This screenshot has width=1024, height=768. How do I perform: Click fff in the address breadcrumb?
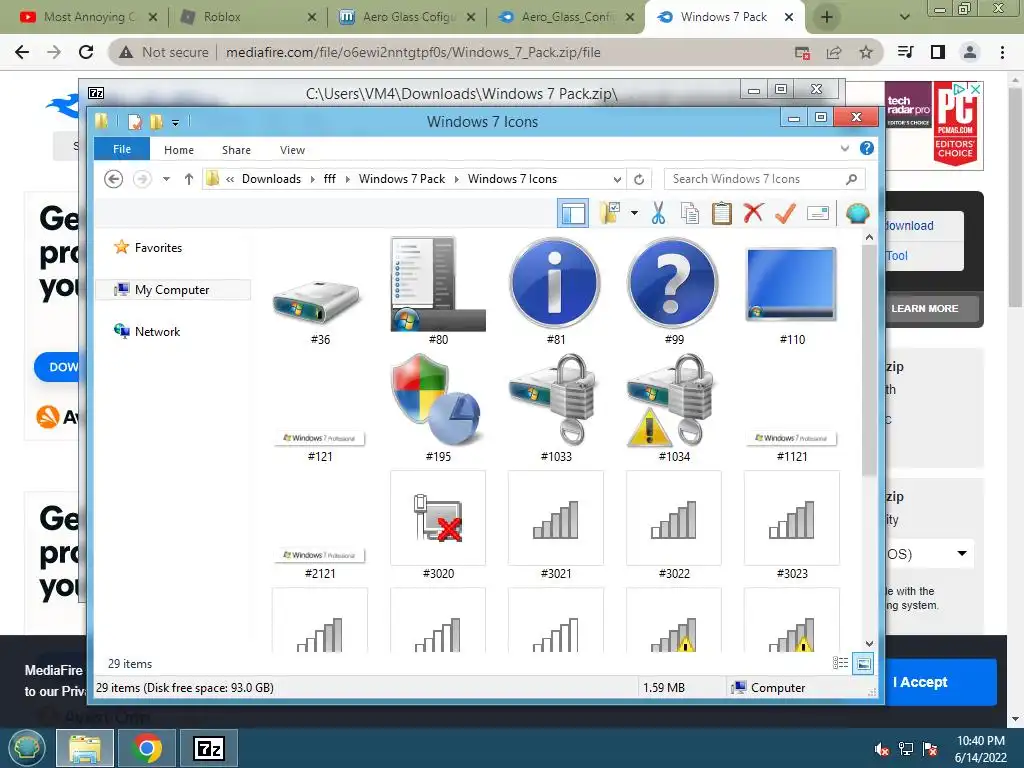[330, 179]
